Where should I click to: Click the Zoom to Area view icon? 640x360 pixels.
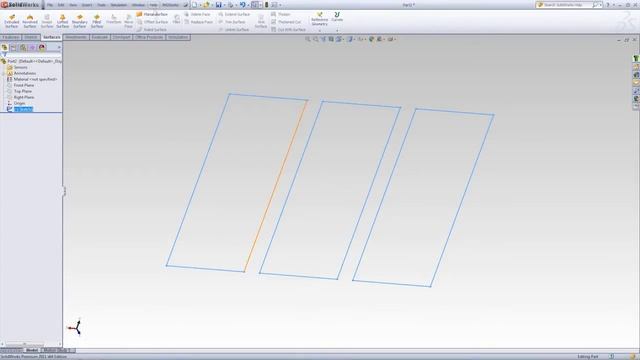(x=316, y=39)
